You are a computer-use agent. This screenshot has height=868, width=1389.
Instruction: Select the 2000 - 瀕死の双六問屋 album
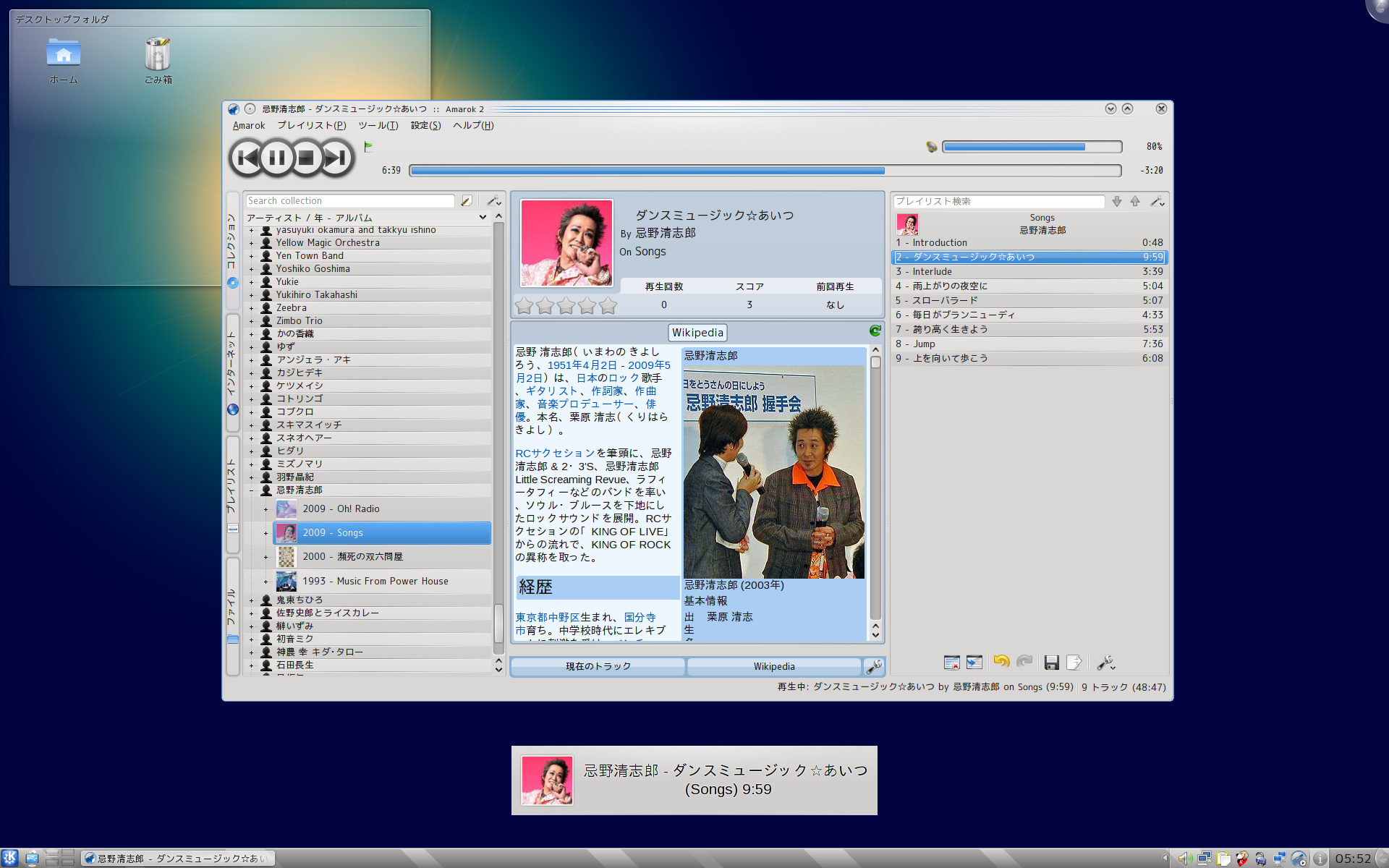pyautogui.click(x=382, y=557)
